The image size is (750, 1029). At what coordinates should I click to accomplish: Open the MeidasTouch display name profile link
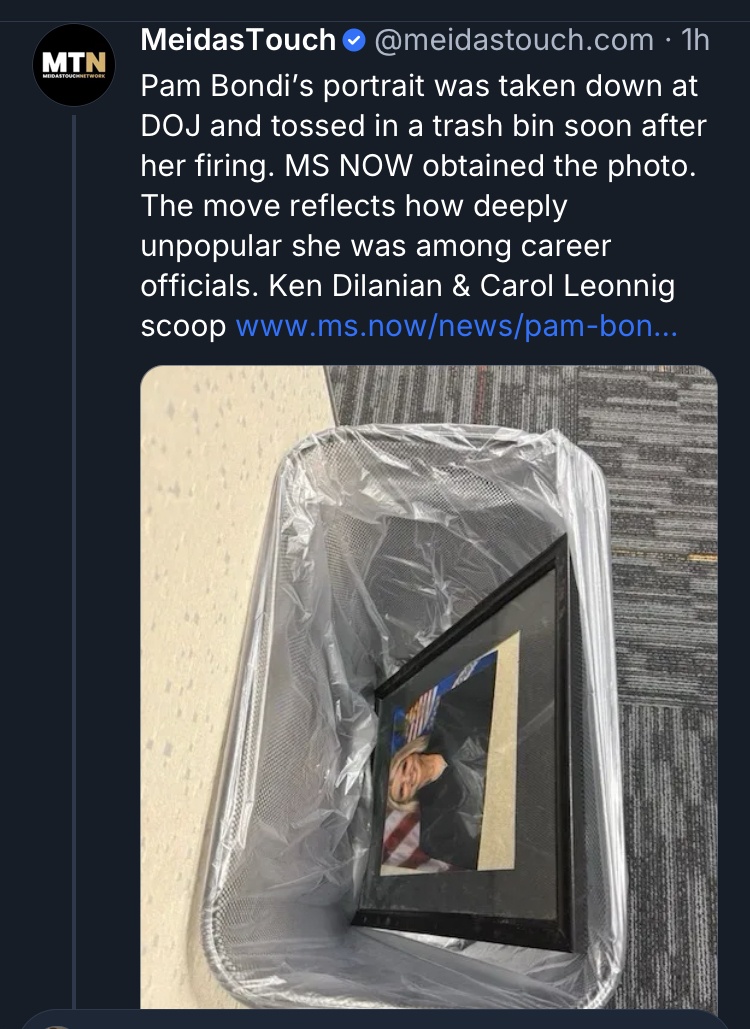click(238, 40)
